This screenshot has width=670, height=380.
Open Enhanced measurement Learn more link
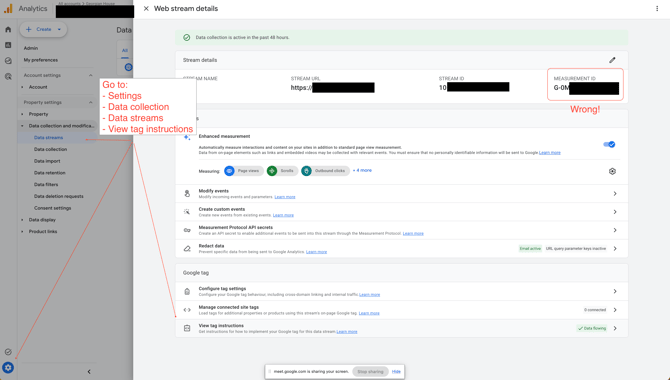[550, 153]
